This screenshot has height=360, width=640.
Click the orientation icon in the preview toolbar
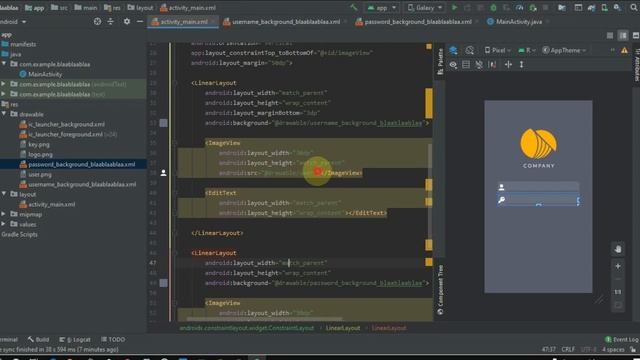(x=470, y=50)
